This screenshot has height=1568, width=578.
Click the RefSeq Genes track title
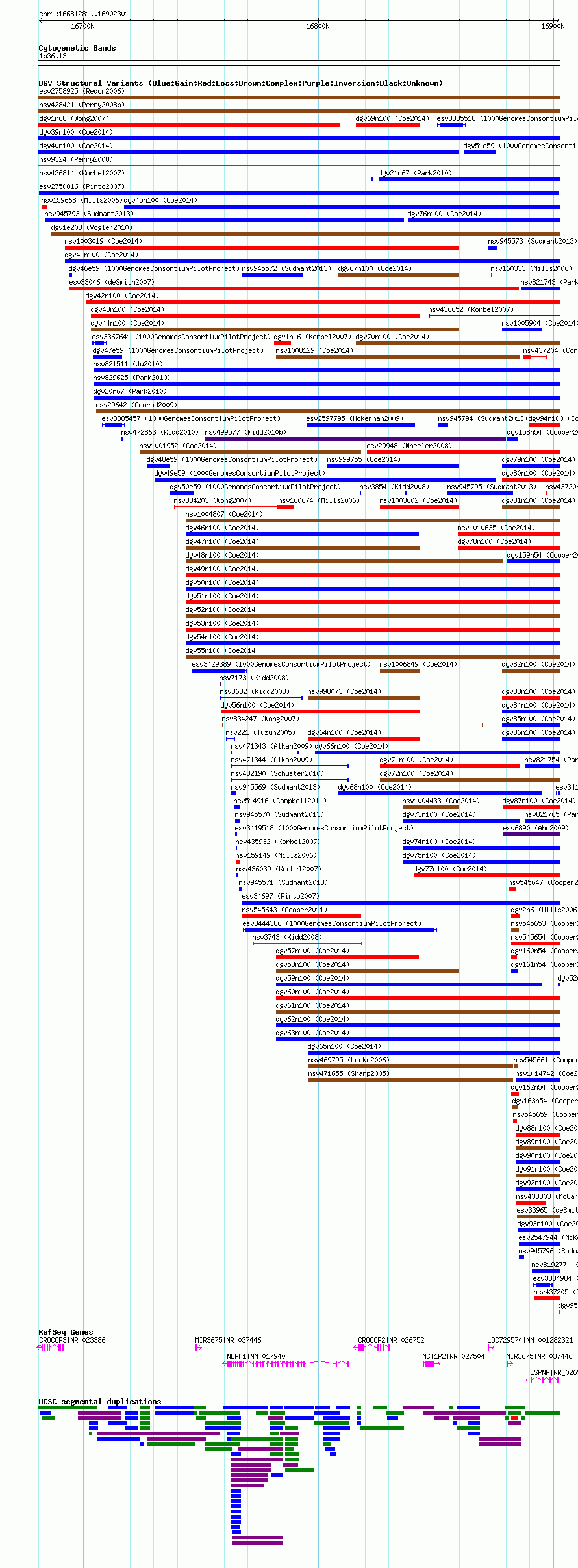click(66, 1332)
